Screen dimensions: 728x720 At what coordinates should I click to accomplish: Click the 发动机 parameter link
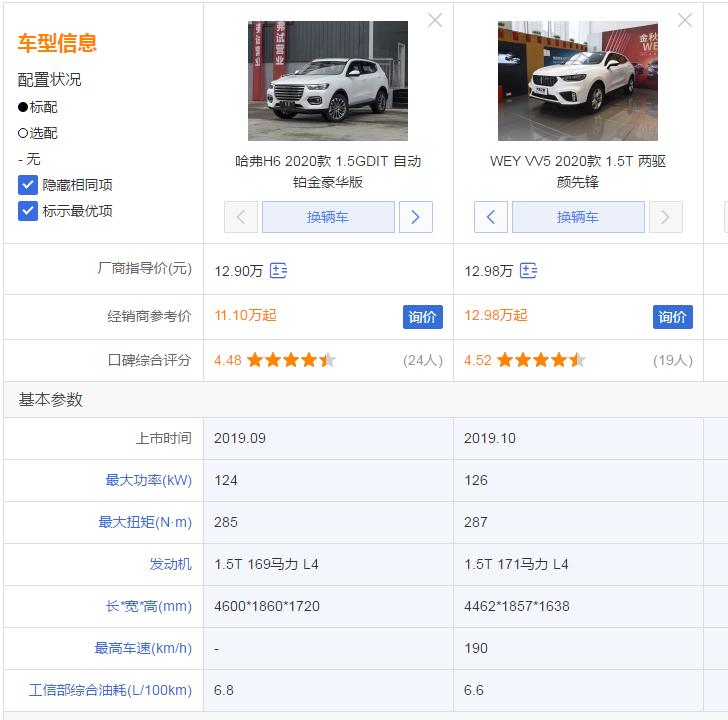tap(170, 564)
